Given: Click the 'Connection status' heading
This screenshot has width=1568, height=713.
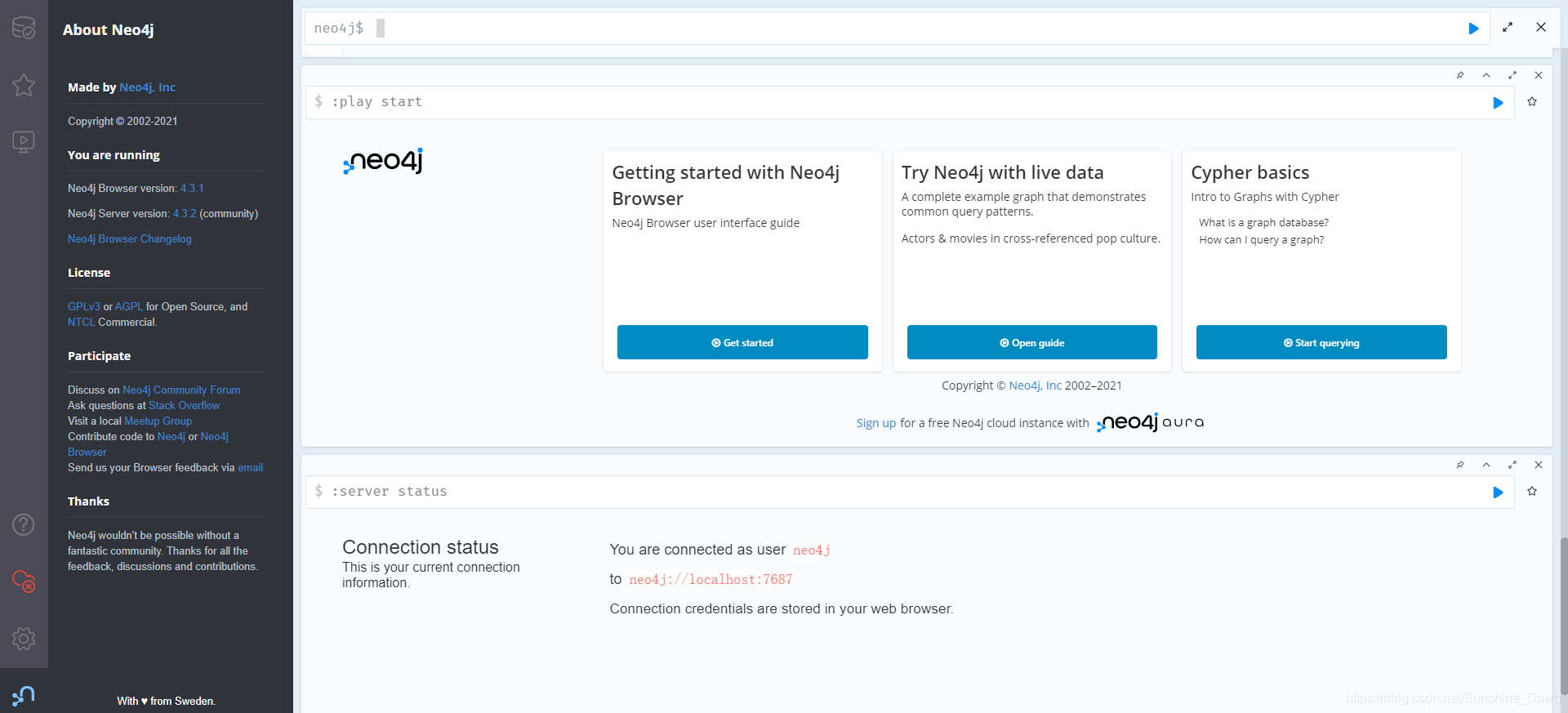Looking at the screenshot, I should (x=421, y=547).
